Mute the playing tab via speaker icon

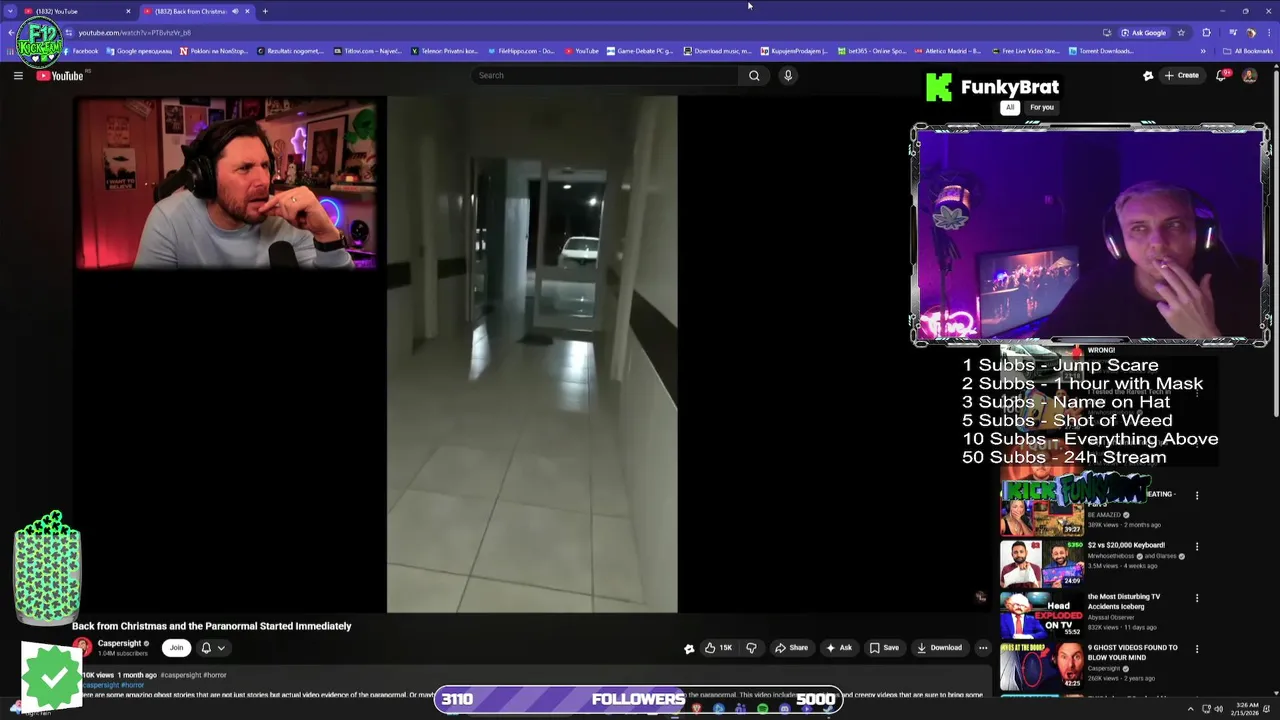pyautogui.click(x=236, y=11)
